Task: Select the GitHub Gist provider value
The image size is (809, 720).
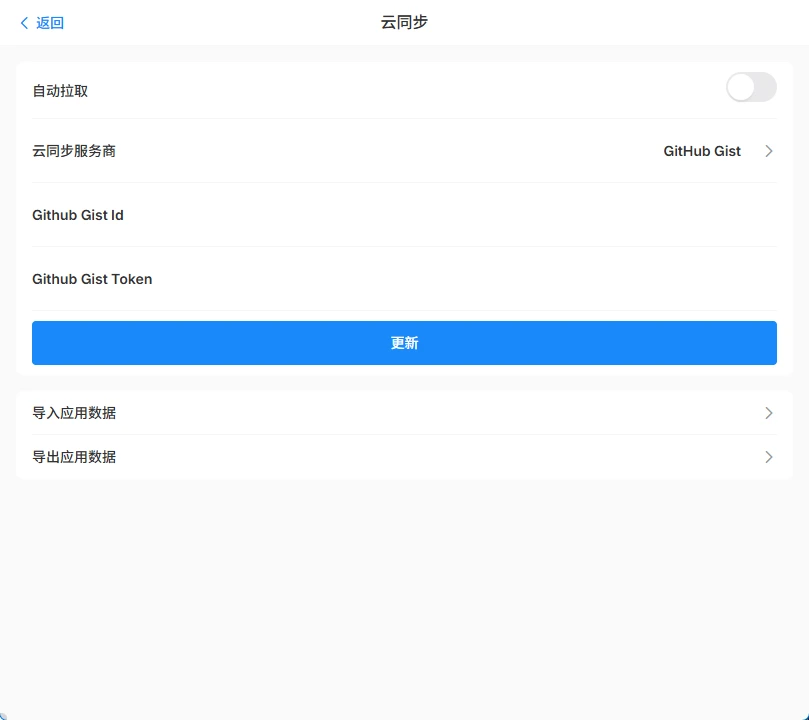Action: pos(702,151)
